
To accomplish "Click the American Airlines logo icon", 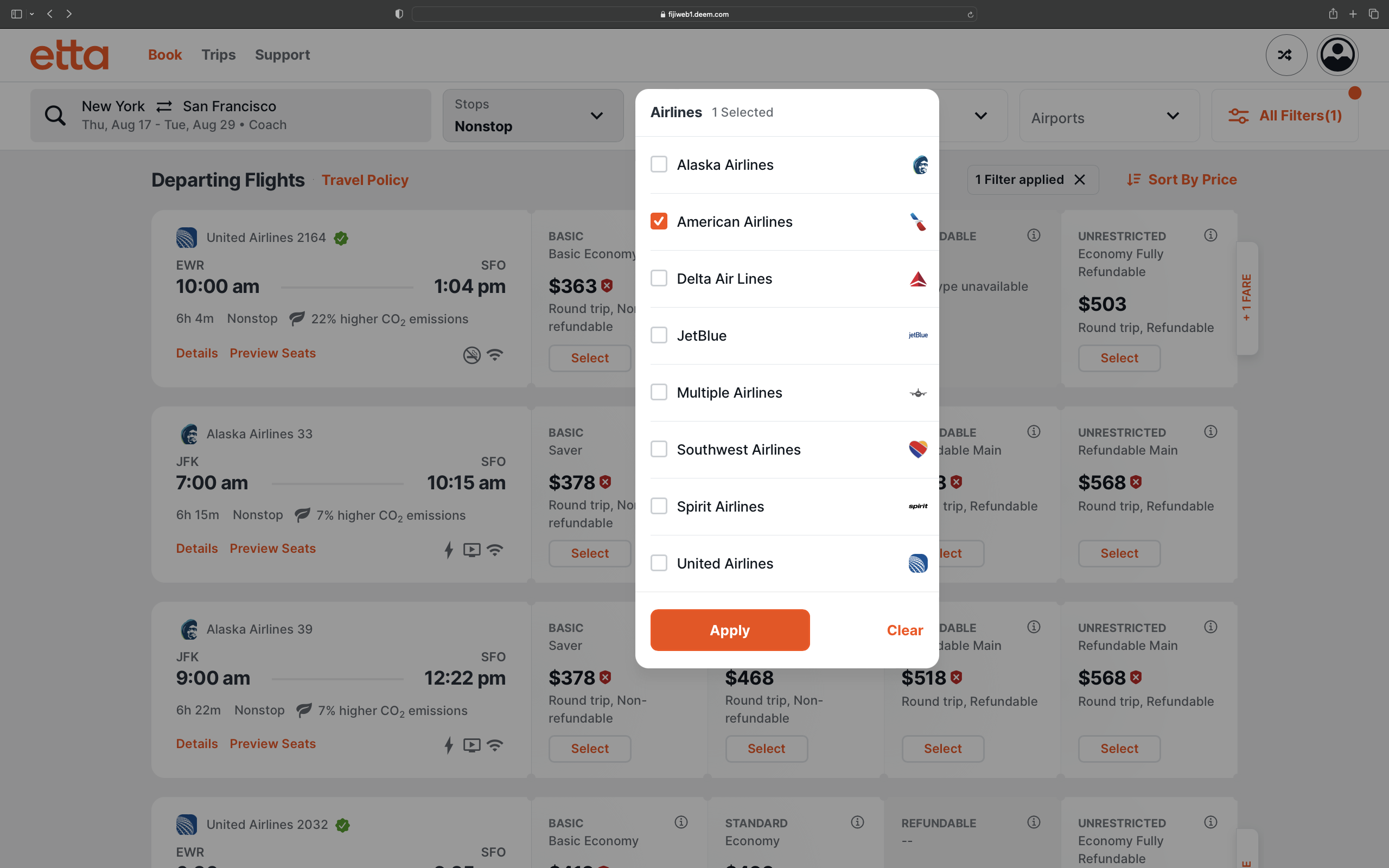I will [x=918, y=221].
